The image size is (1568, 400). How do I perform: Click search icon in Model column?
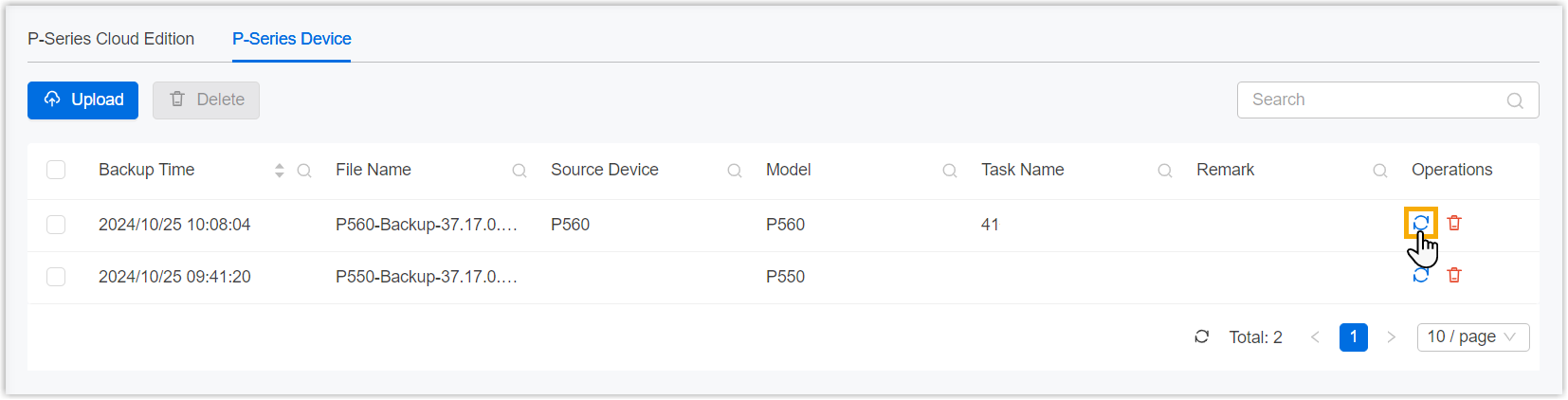tap(950, 171)
